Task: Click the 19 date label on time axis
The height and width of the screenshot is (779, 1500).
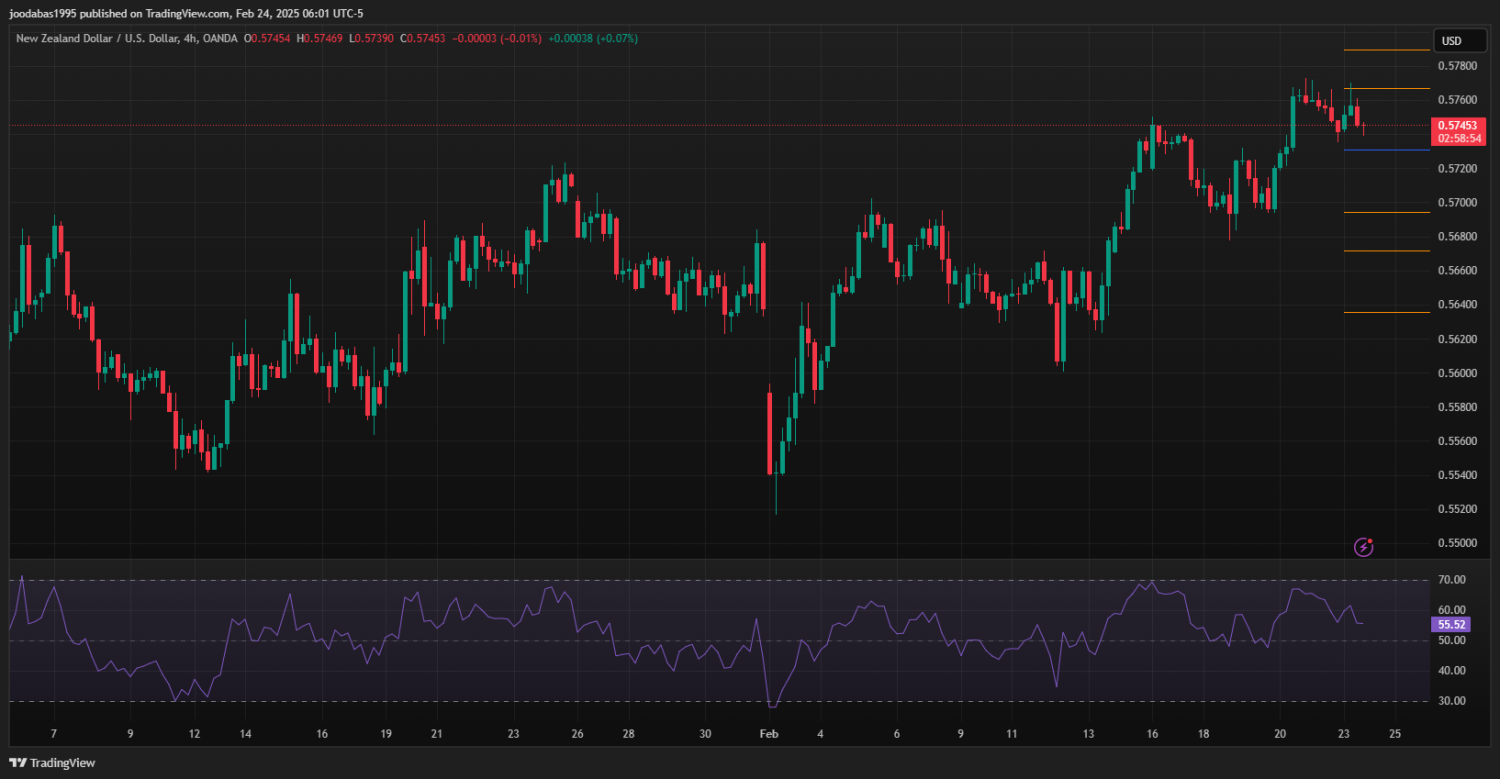Action: (x=386, y=734)
